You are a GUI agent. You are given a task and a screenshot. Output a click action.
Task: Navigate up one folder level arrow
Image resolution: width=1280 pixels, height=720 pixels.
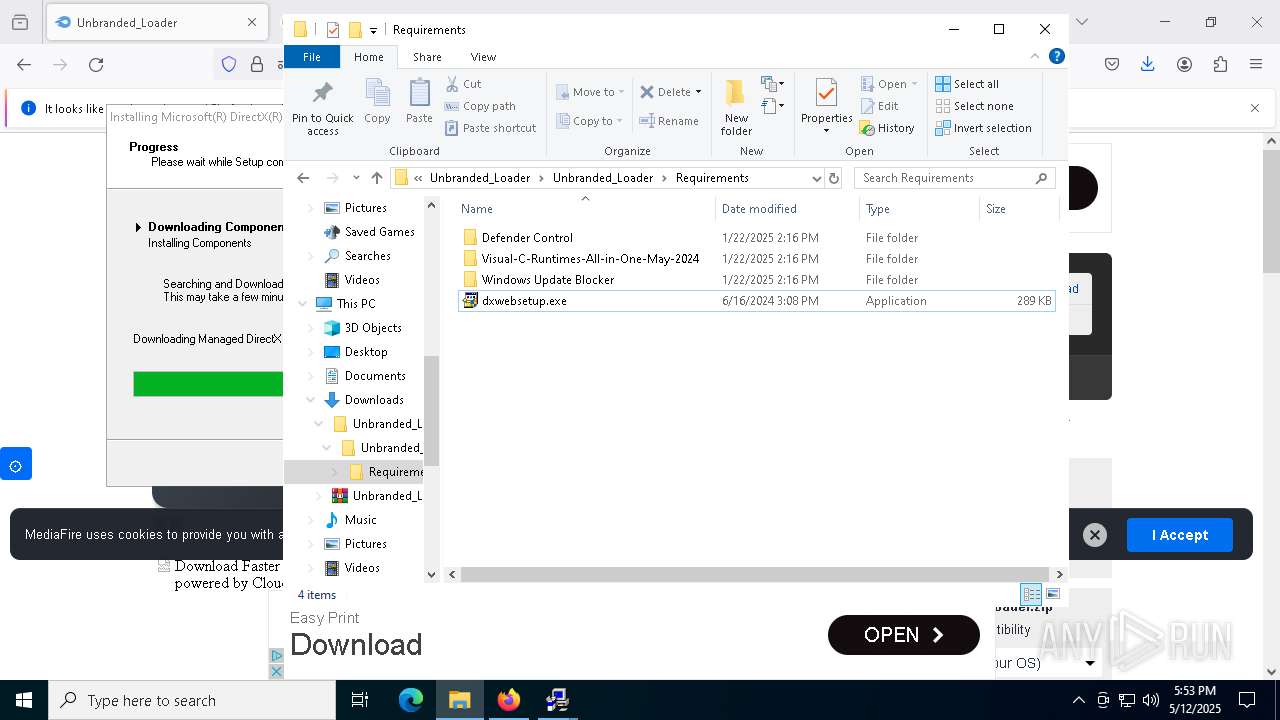(377, 178)
